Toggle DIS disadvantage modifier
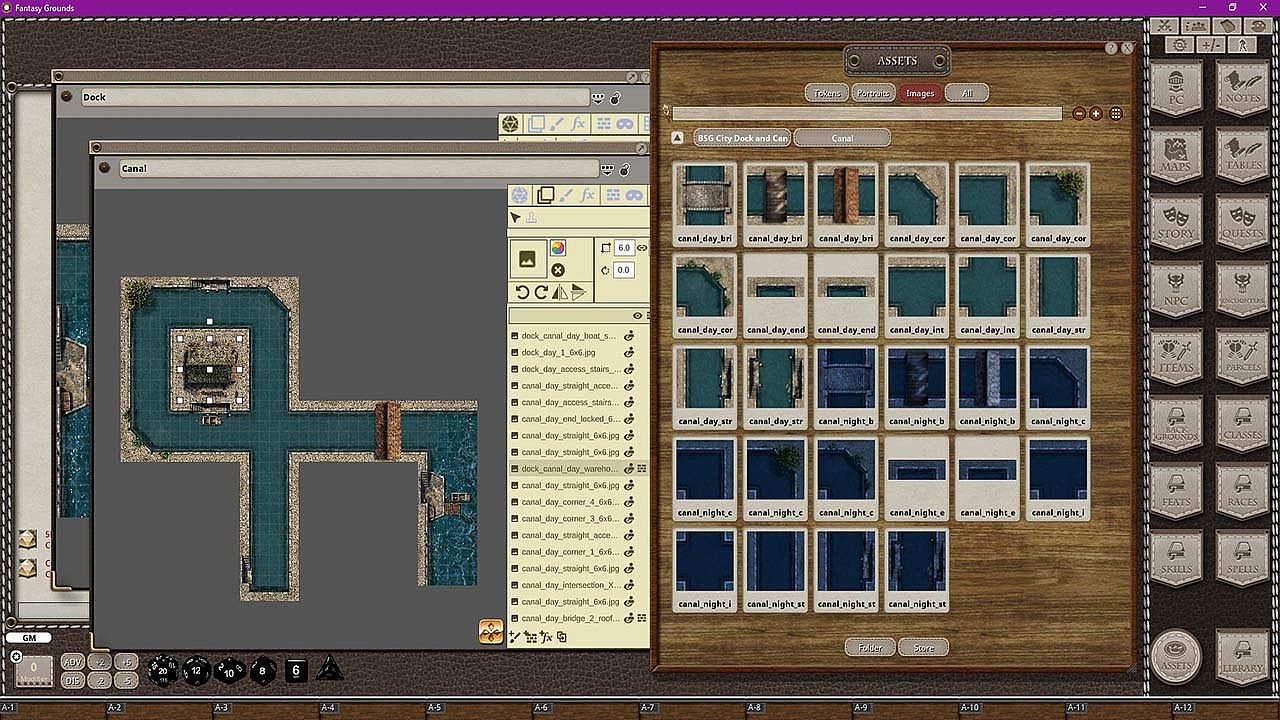The height and width of the screenshot is (720, 1280). coord(73,681)
